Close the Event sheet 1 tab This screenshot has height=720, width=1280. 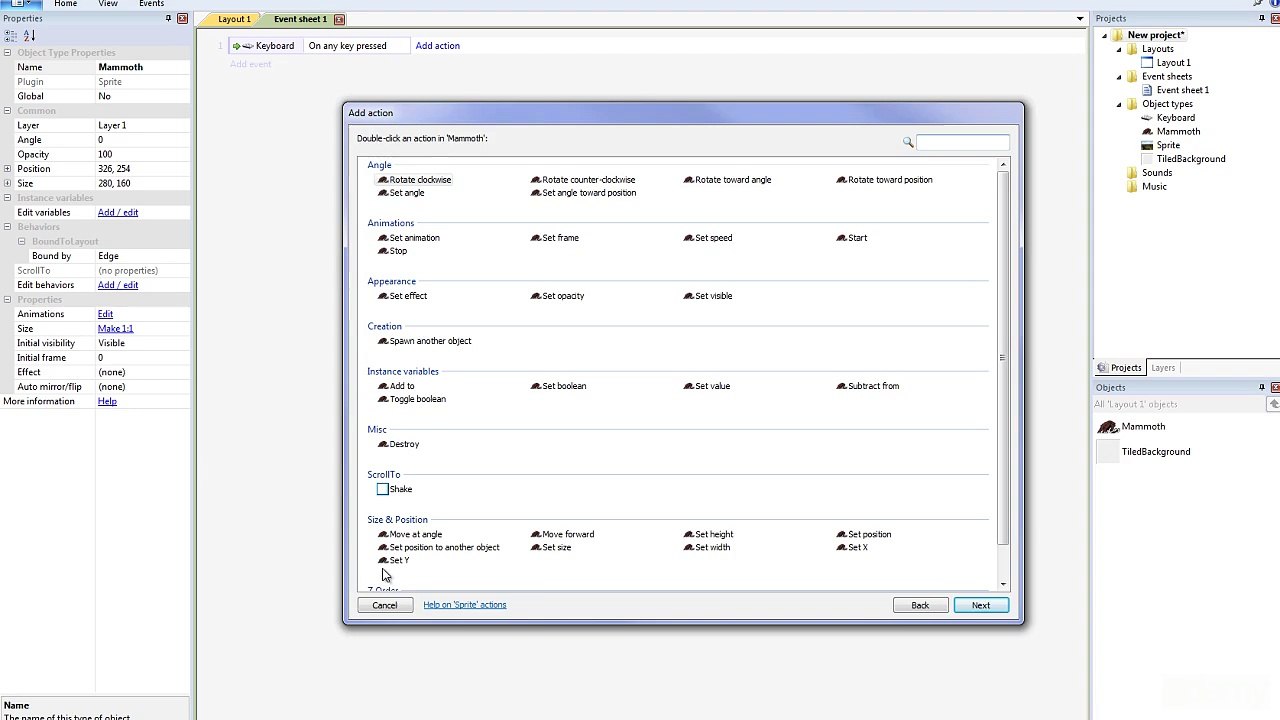(x=339, y=19)
